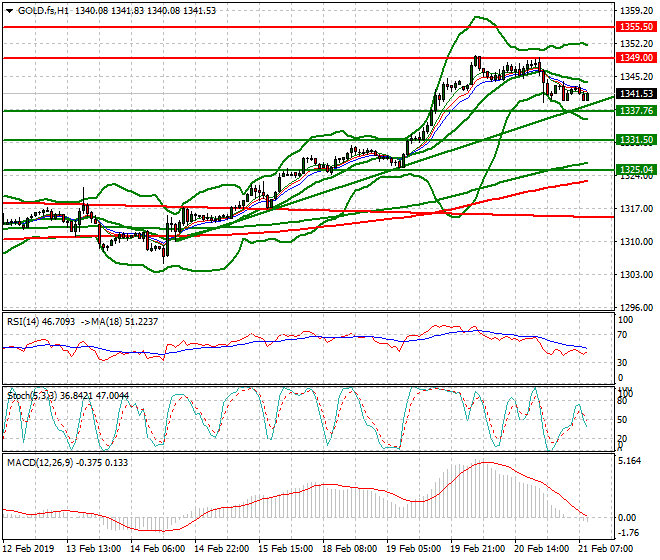Click the Stochastic scale level 50

(x=623, y=420)
